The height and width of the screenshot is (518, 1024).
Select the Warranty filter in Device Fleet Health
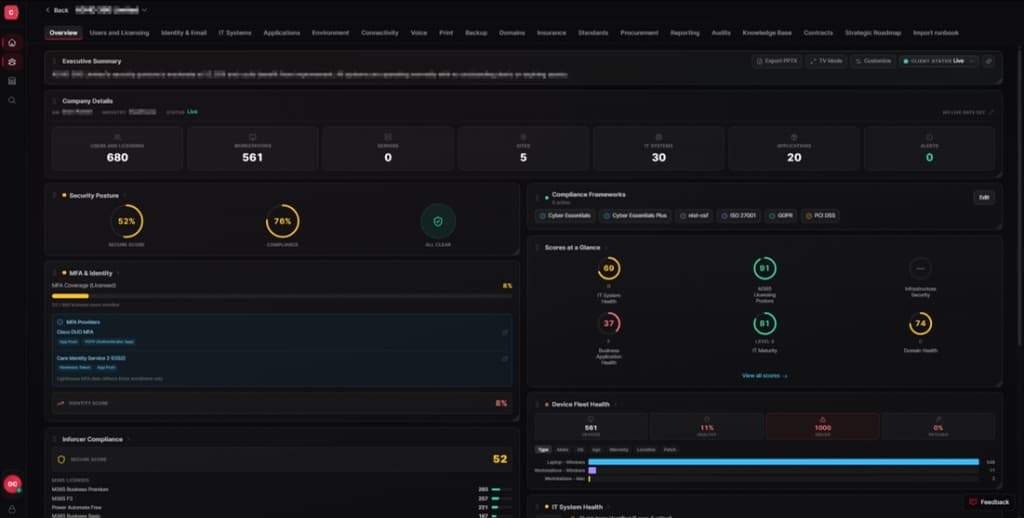click(x=618, y=450)
